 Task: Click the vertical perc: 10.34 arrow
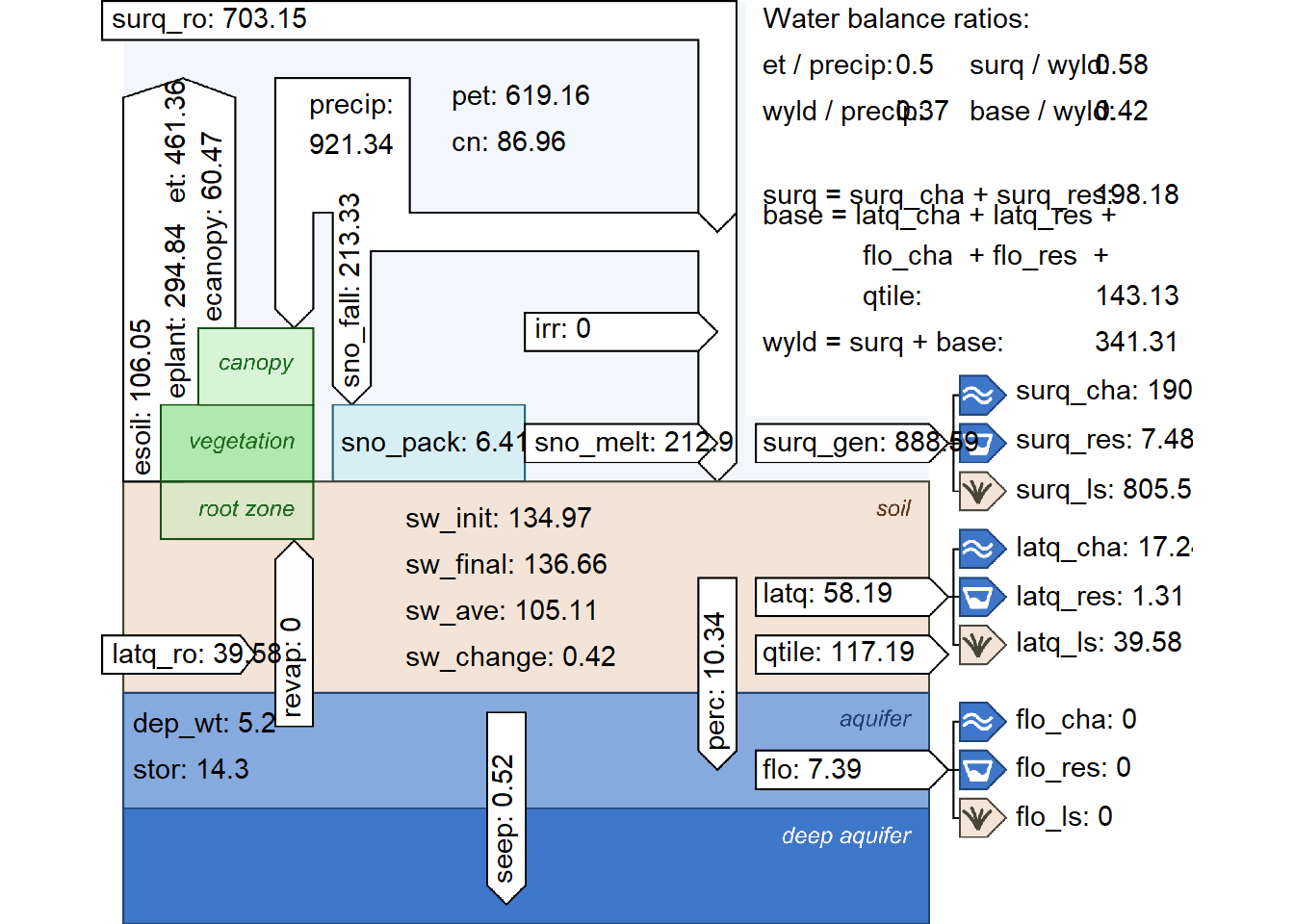point(716,674)
